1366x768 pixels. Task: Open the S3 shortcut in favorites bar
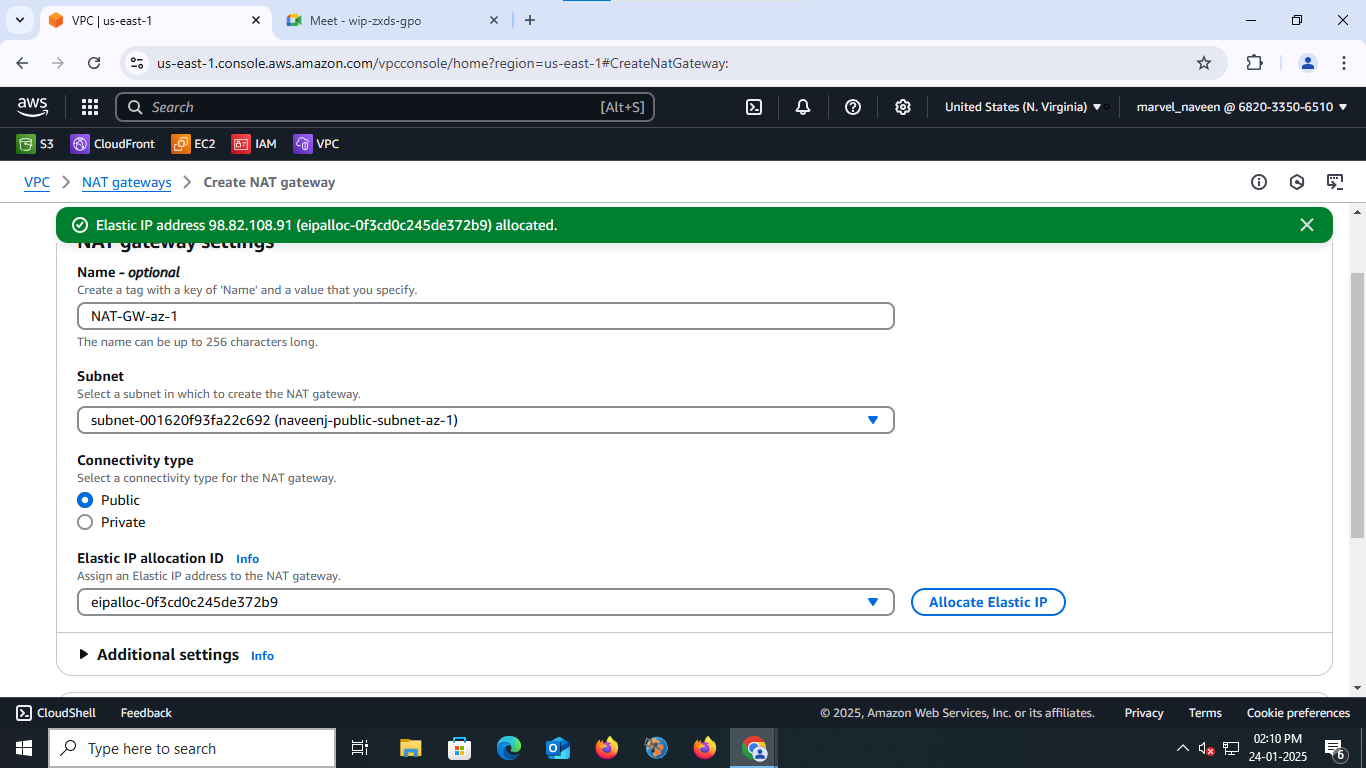coord(35,144)
